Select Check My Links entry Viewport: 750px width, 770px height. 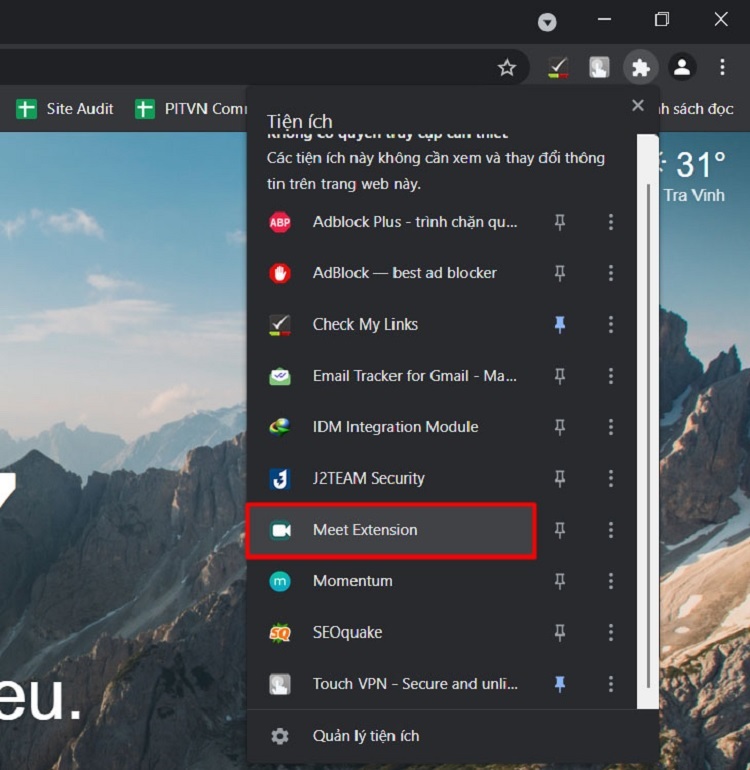click(391, 325)
